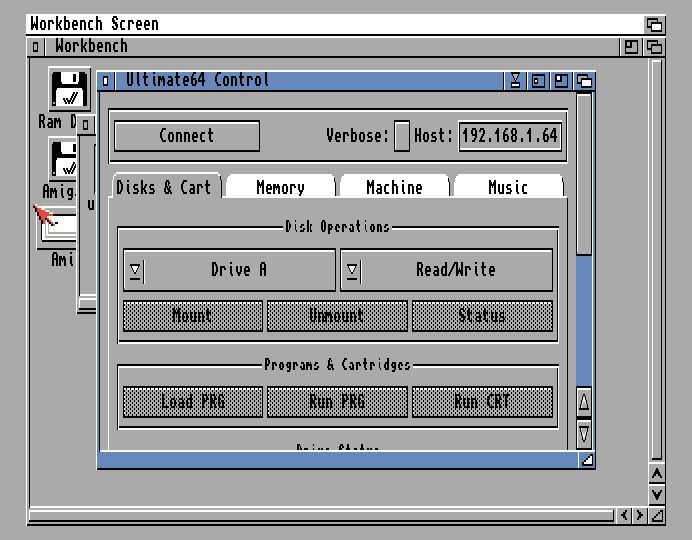
Task: Open the Drive A cycle dropdown
Action: pos(229,270)
